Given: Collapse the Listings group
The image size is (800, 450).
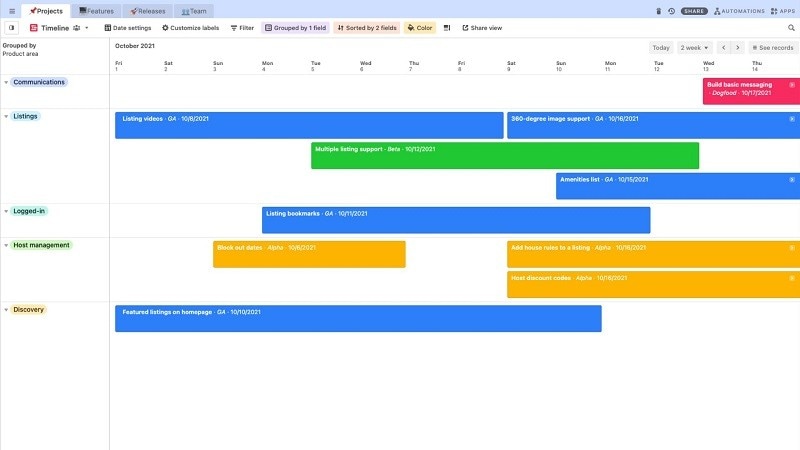Looking at the screenshot, I should pos(6,116).
